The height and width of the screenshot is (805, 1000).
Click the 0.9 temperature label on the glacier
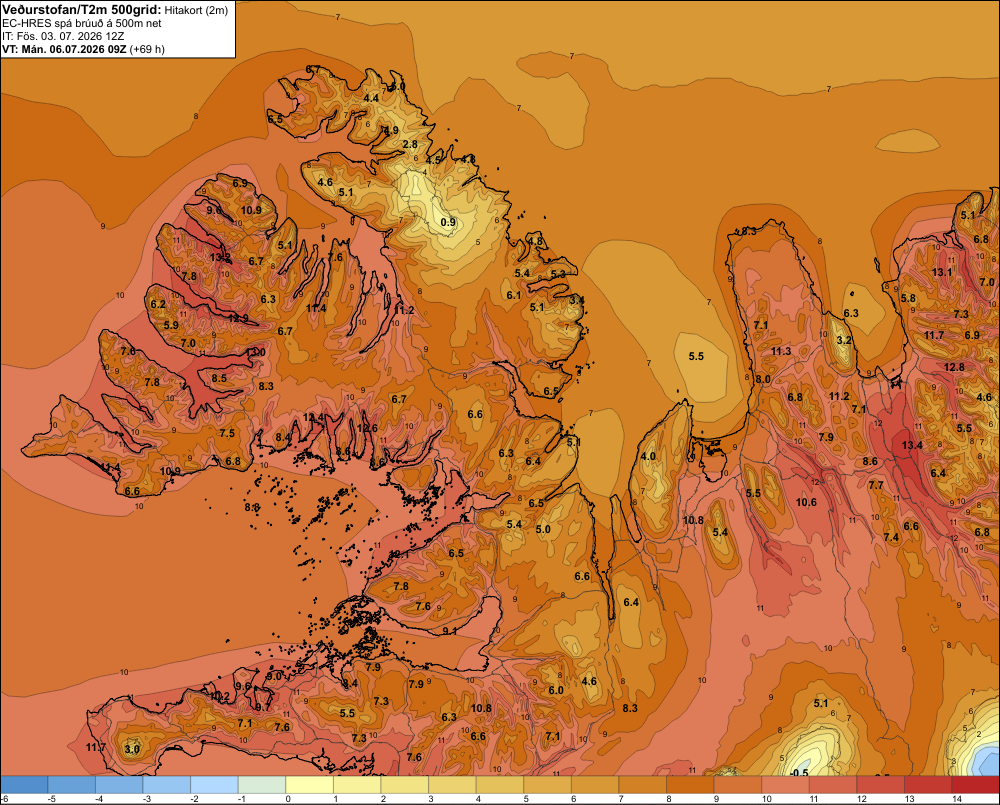(448, 222)
